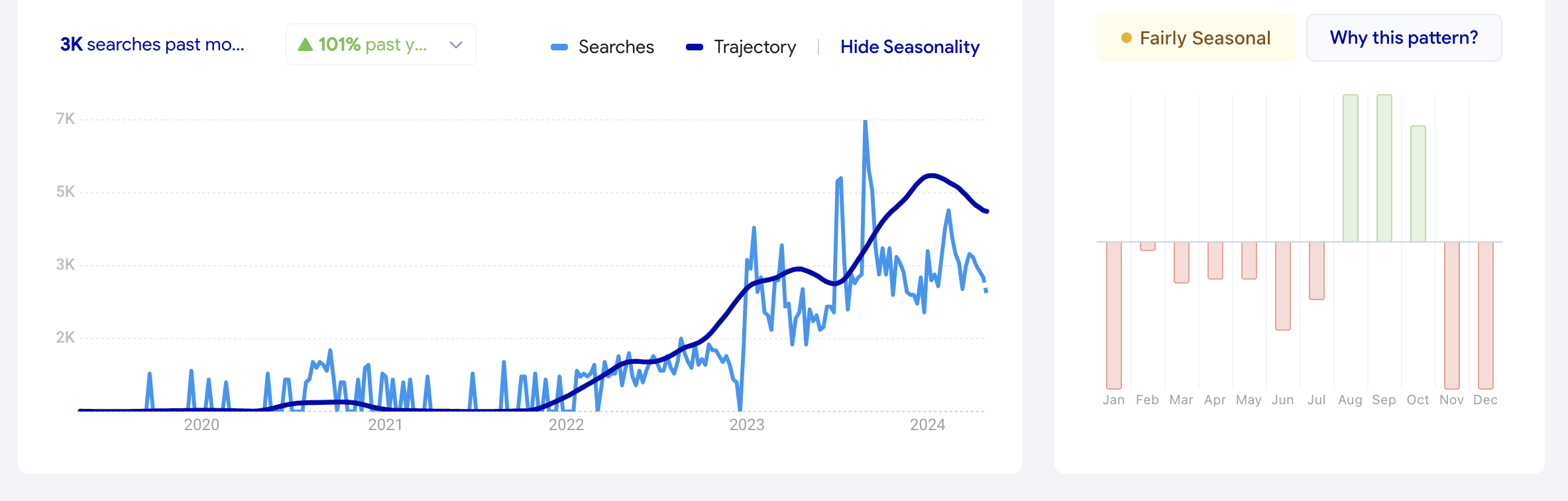Click the Fairly Seasonal badge

(x=1196, y=38)
